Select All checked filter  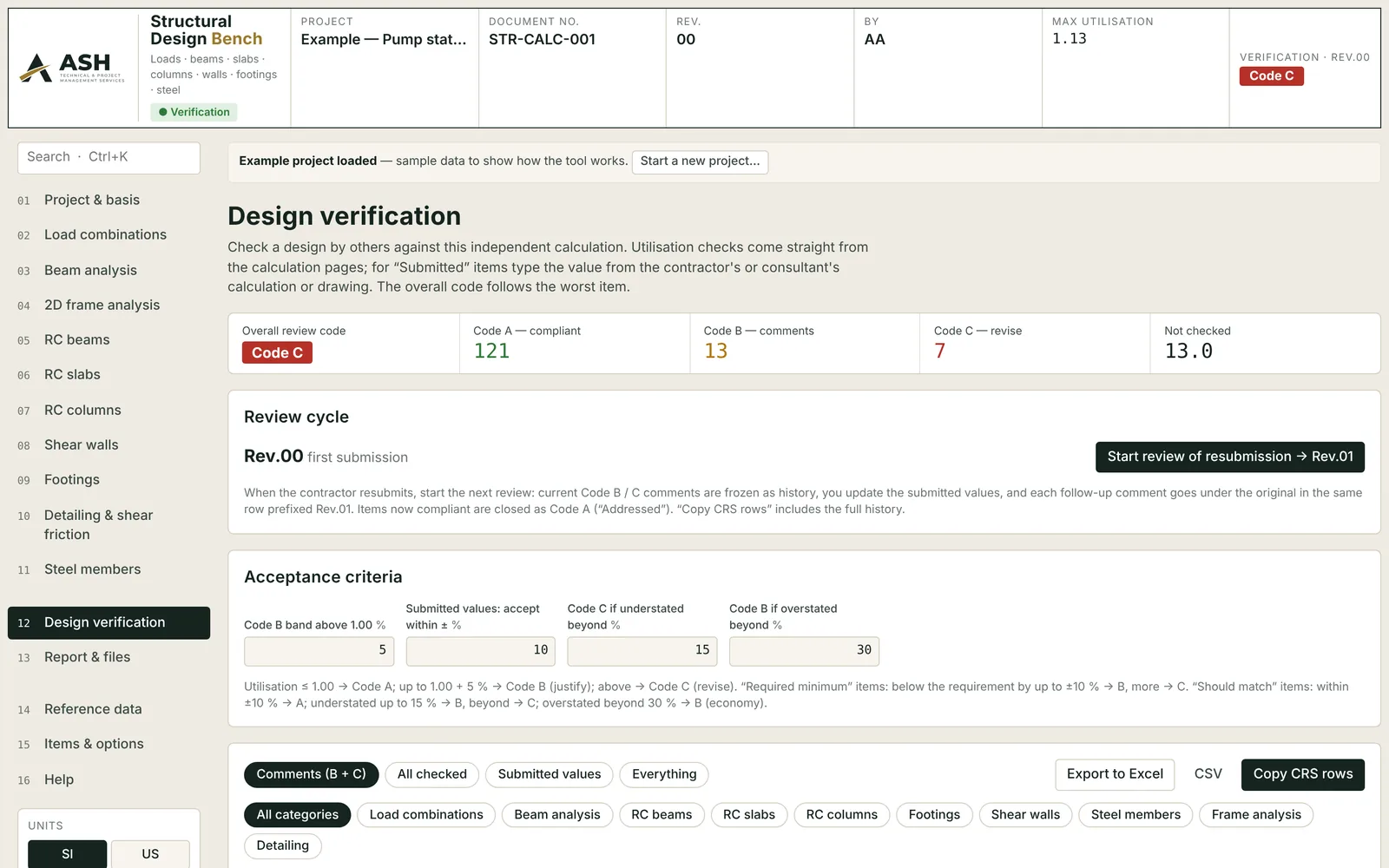point(432,774)
